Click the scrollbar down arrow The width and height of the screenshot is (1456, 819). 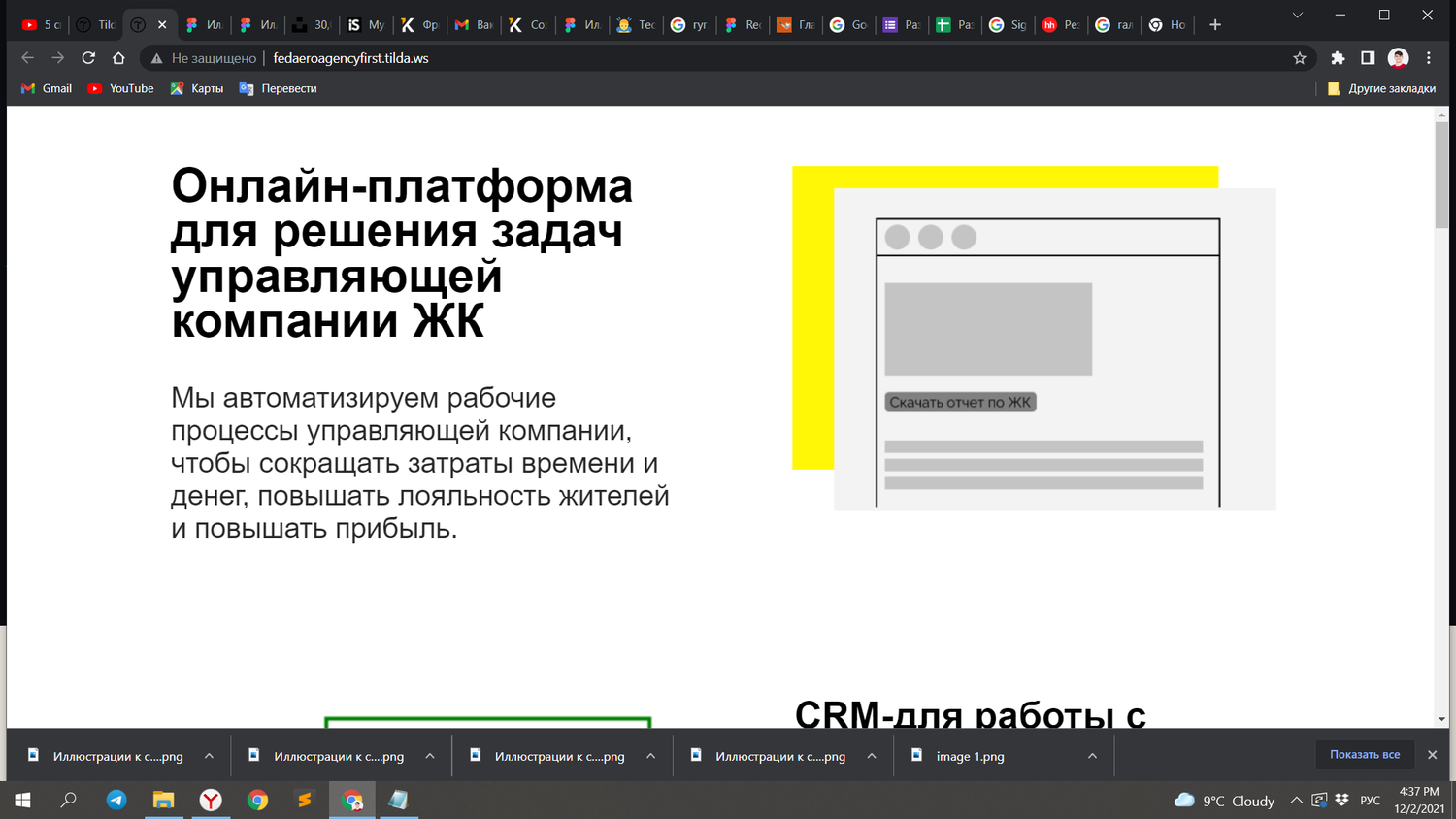1441,719
